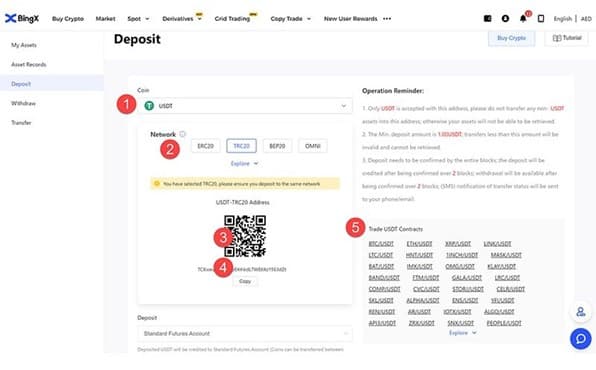The image size is (596, 370).
Task: Open MASK/USDT contract link
Action: pos(506,255)
